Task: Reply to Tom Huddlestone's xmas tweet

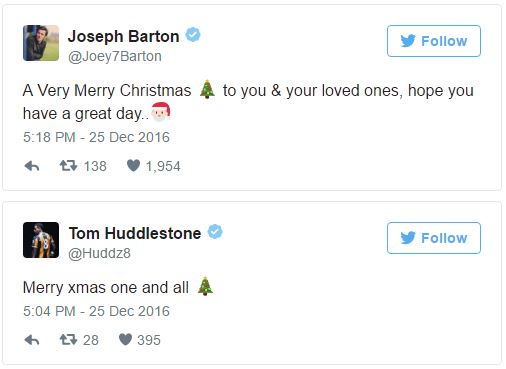Action: [32, 340]
